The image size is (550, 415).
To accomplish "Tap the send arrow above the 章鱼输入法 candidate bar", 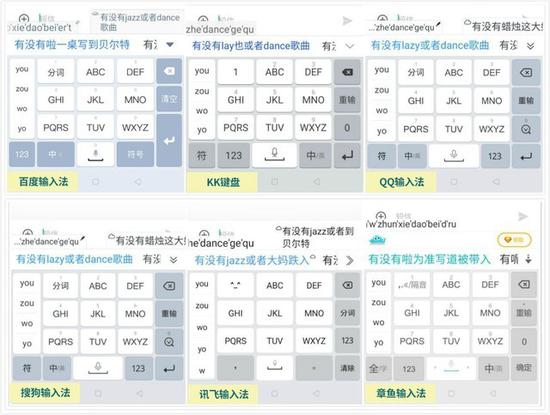I will point(523,216).
